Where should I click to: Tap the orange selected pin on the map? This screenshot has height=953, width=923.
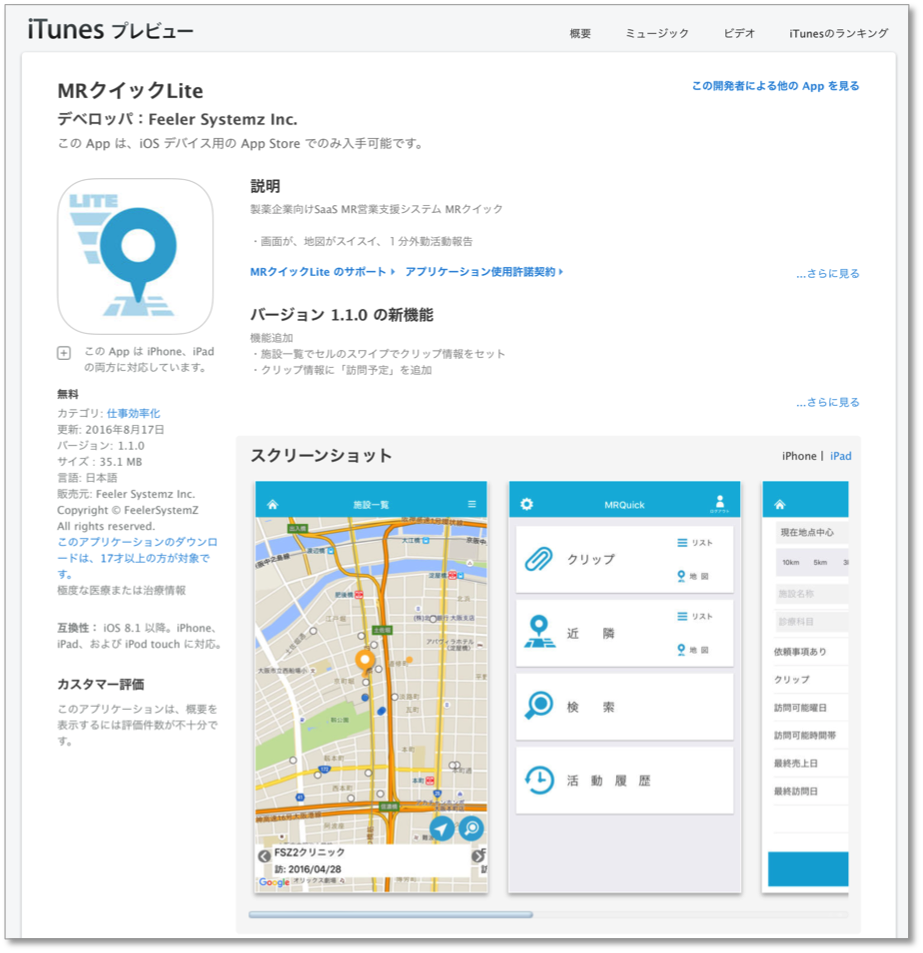(x=365, y=661)
